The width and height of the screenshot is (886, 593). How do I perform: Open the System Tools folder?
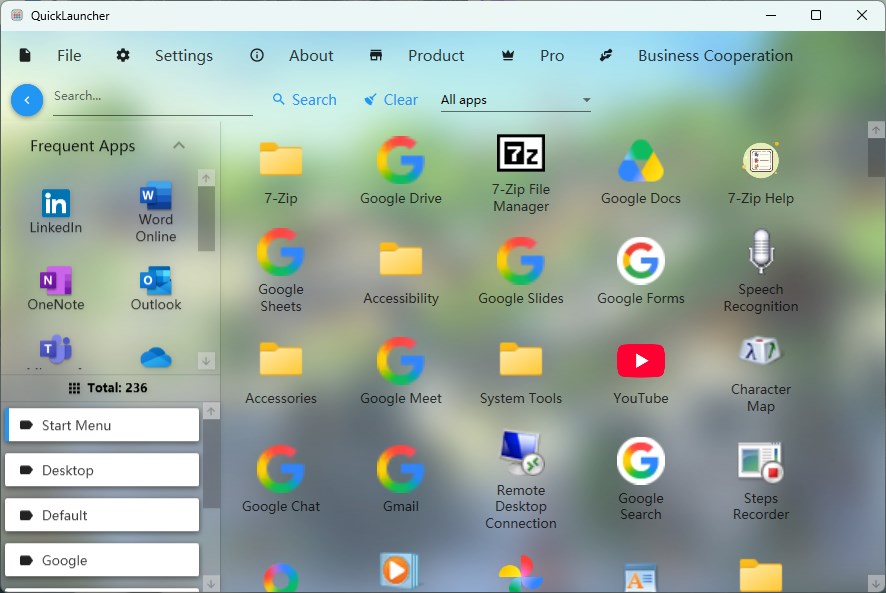point(520,373)
